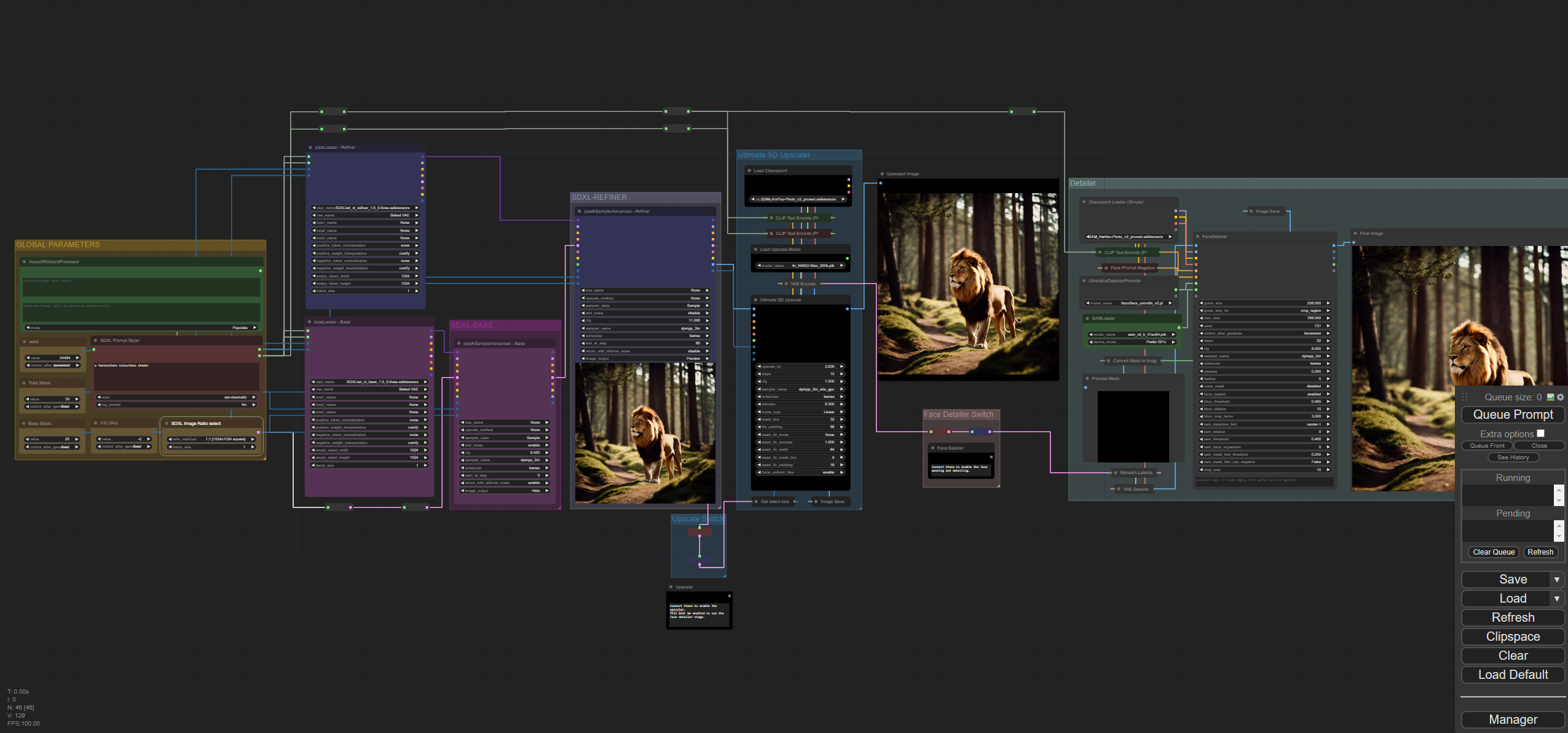Collapse the FaceDetailer node dot
The image size is (1568, 733).
1197,236
